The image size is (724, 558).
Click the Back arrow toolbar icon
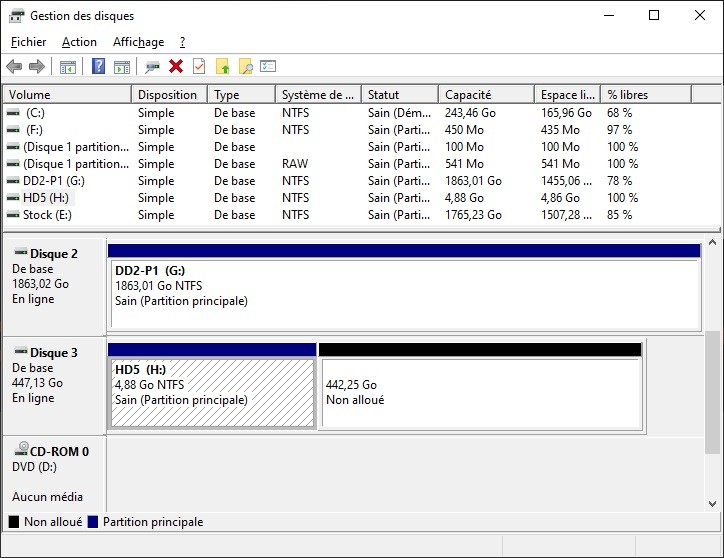point(14,67)
